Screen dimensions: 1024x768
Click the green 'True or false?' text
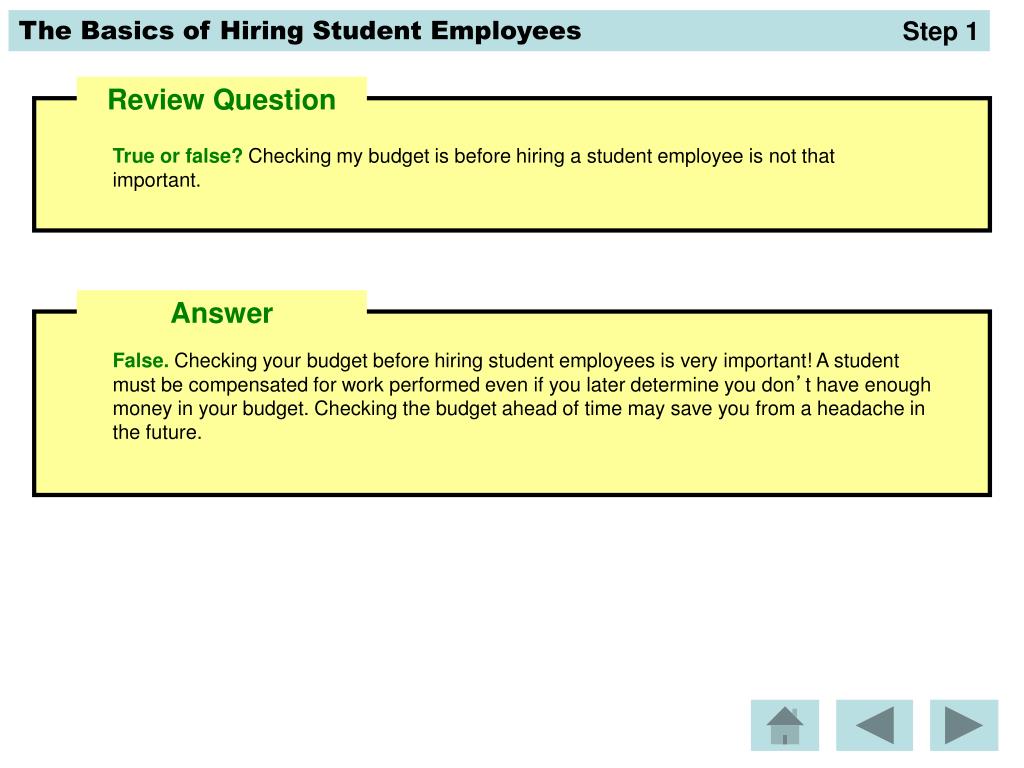pos(177,156)
